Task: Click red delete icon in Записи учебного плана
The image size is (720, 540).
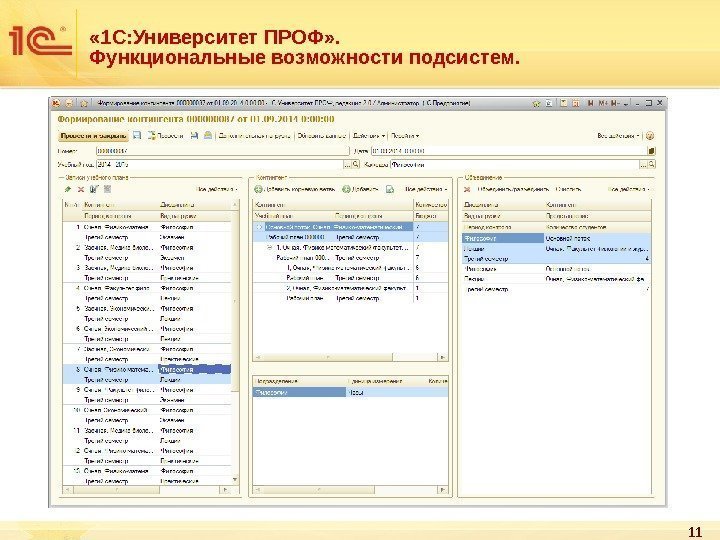Action: point(81,189)
